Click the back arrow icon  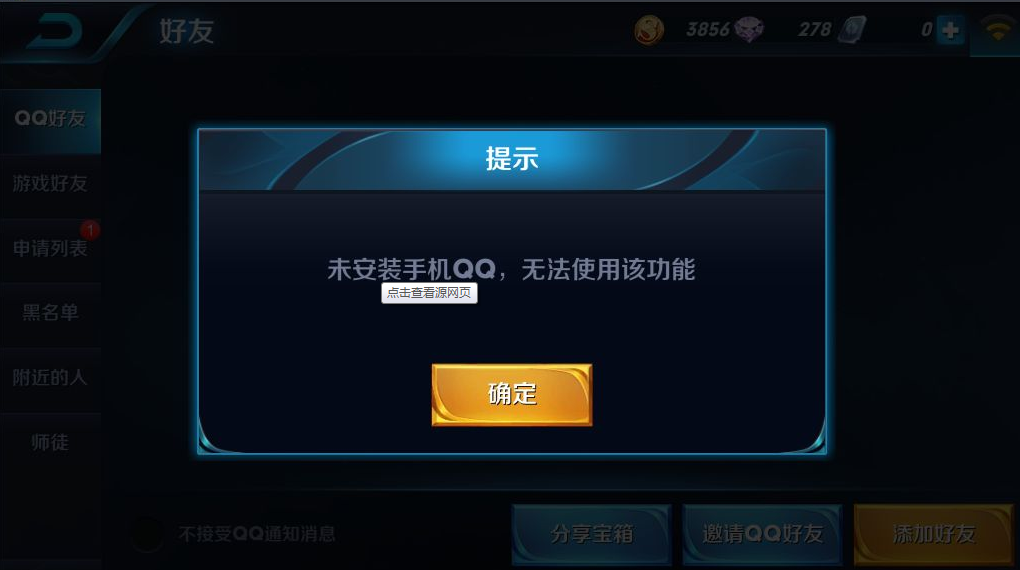tap(55, 32)
